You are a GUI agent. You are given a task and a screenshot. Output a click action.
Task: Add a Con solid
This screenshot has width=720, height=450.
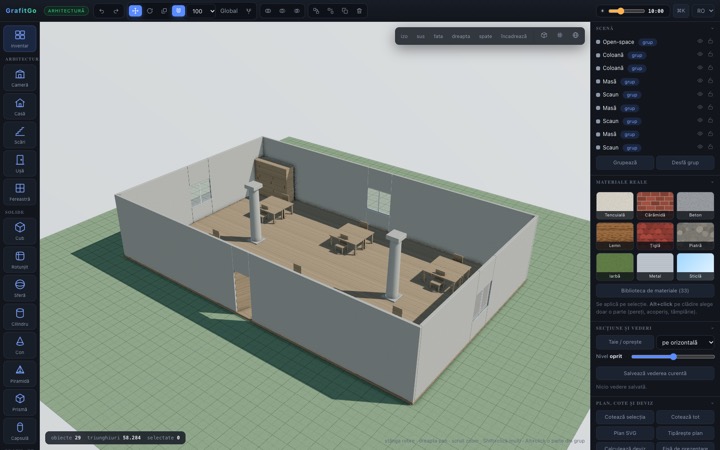(x=20, y=345)
